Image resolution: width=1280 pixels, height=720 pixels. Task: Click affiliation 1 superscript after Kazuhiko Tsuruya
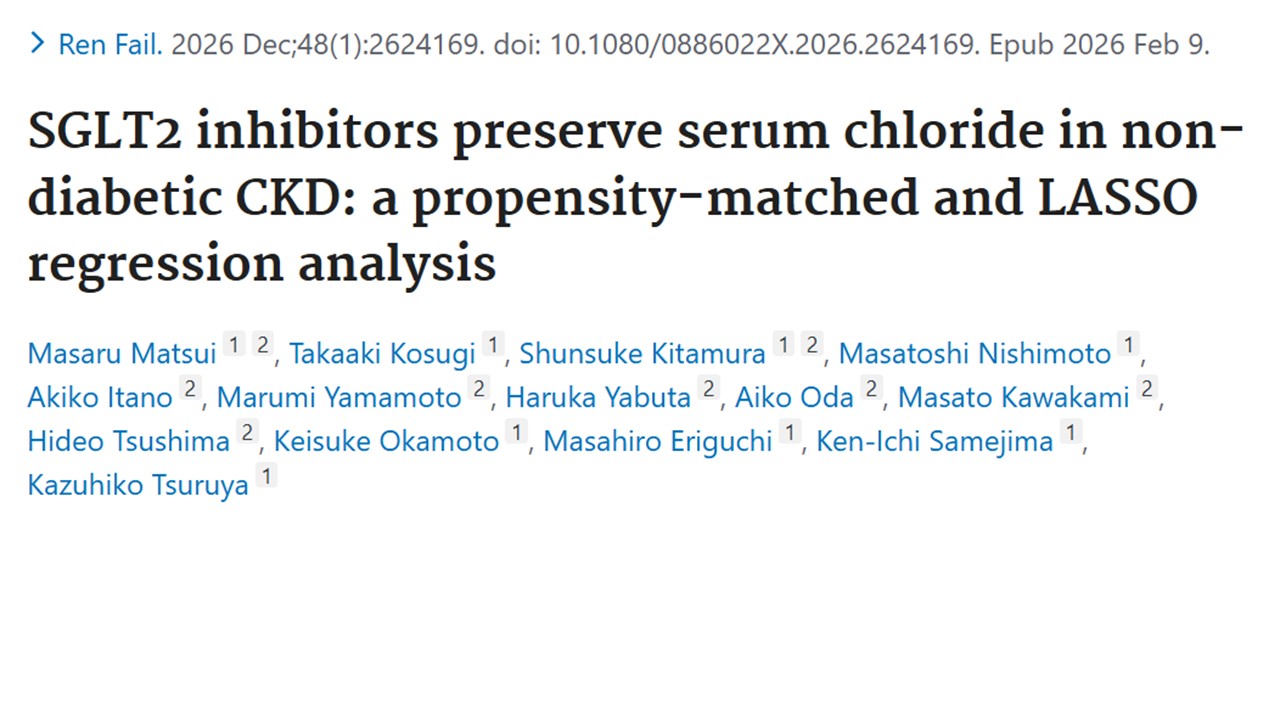point(265,477)
